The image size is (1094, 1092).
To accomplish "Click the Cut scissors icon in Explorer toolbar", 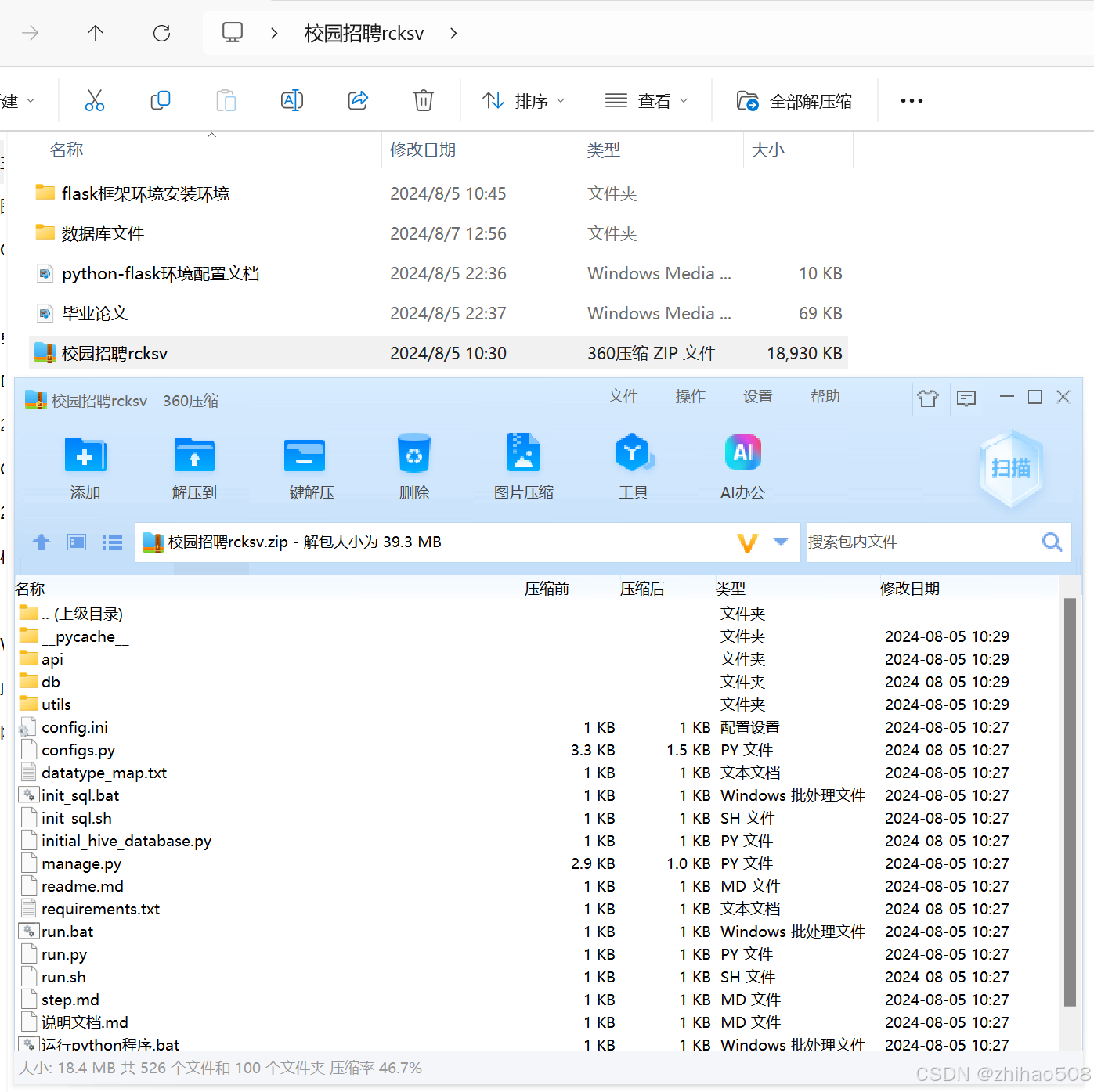I will point(95,100).
